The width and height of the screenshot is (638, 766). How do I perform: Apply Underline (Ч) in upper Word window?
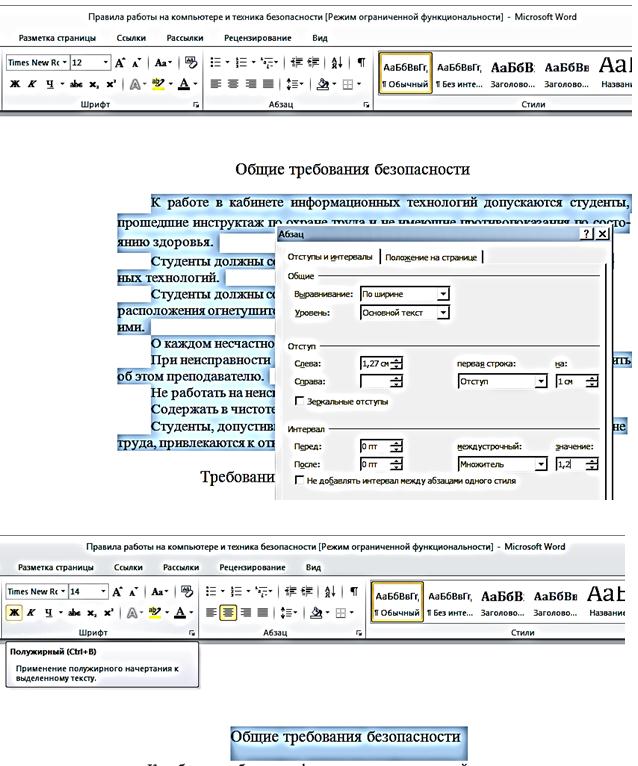(49, 84)
